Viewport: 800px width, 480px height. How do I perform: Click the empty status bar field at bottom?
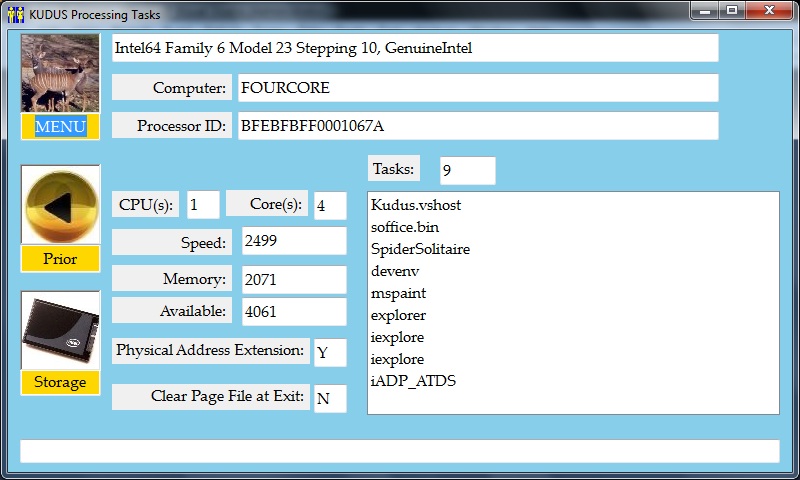coord(399,451)
